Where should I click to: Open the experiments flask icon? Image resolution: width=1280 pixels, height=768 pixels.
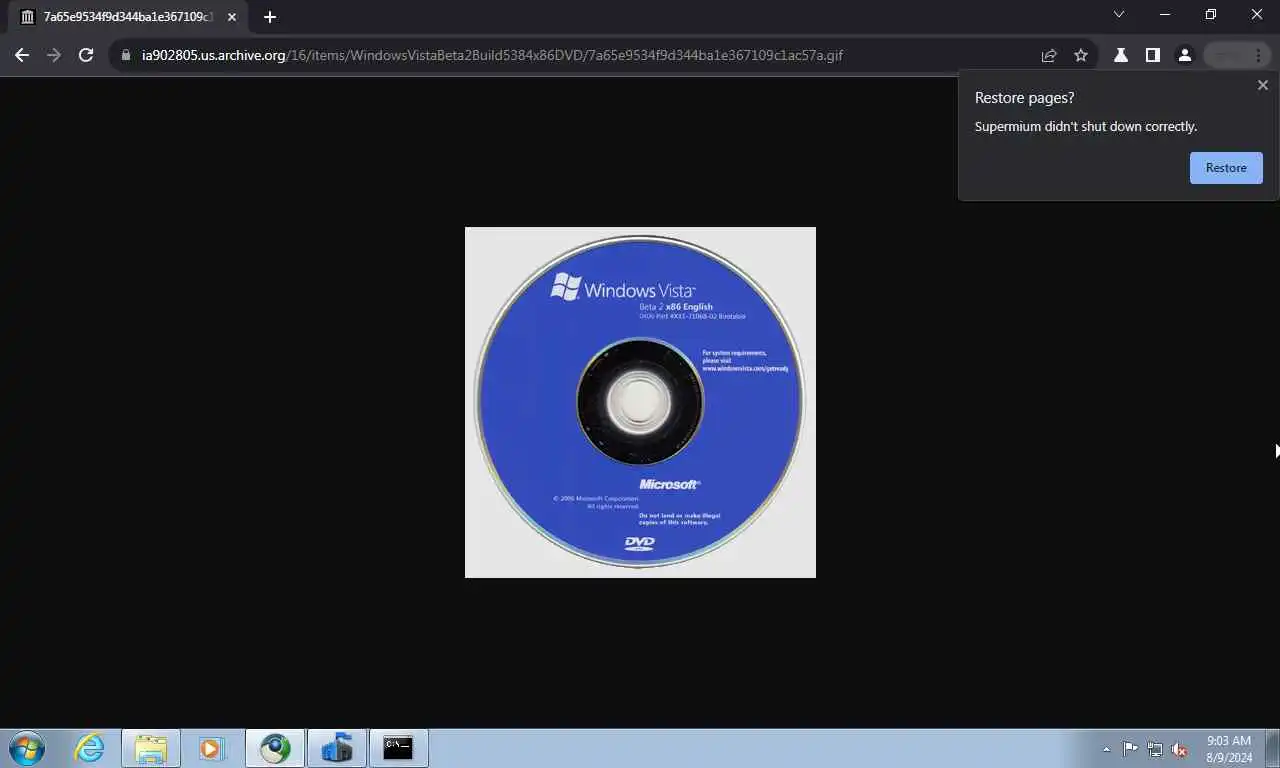pyautogui.click(x=1121, y=55)
